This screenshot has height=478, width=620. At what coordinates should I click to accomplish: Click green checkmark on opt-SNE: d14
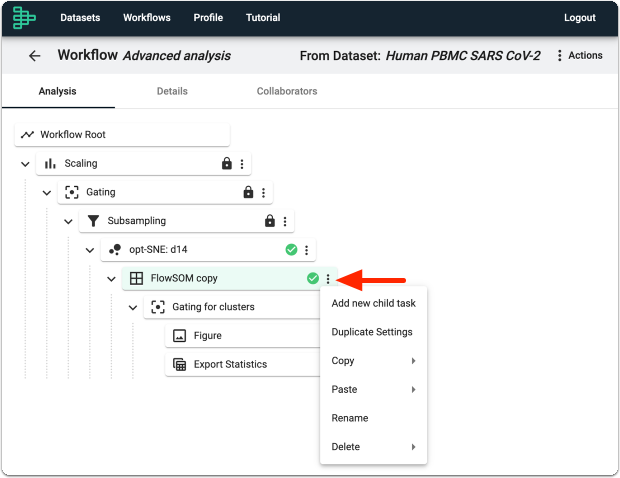point(291,250)
